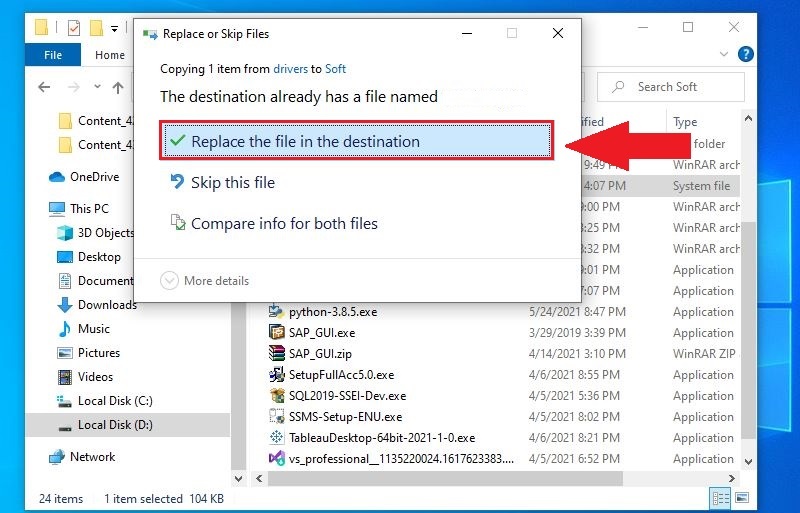The width and height of the screenshot is (800, 513).
Task: Open the Videos folder in sidebar
Action: pos(85,377)
